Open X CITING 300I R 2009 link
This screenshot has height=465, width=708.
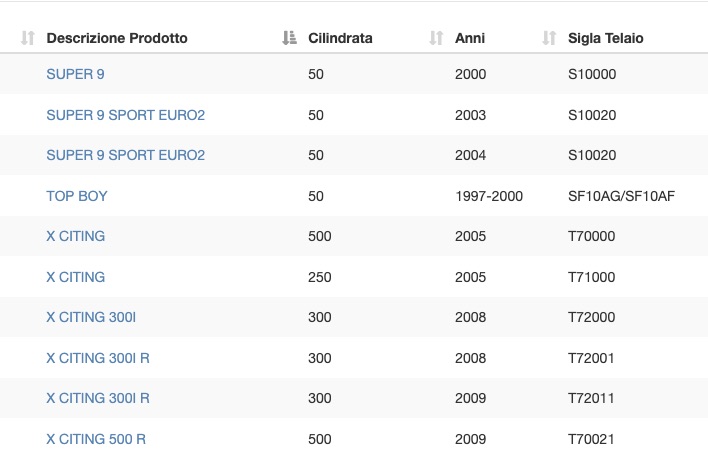tap(98, 398)
